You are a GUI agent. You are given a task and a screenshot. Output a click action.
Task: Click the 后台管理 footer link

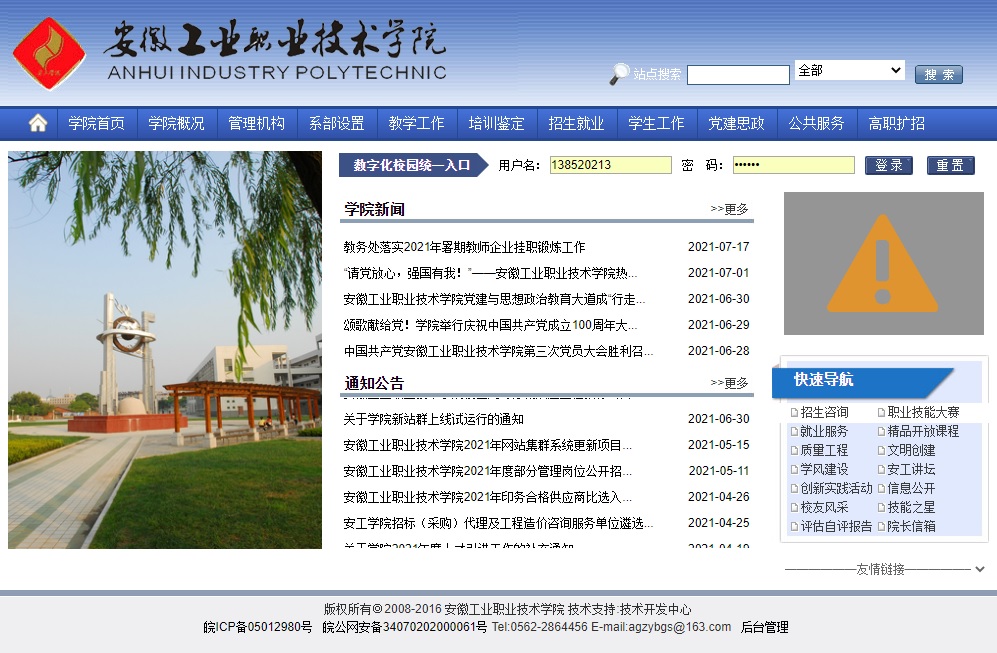(765, 628)
